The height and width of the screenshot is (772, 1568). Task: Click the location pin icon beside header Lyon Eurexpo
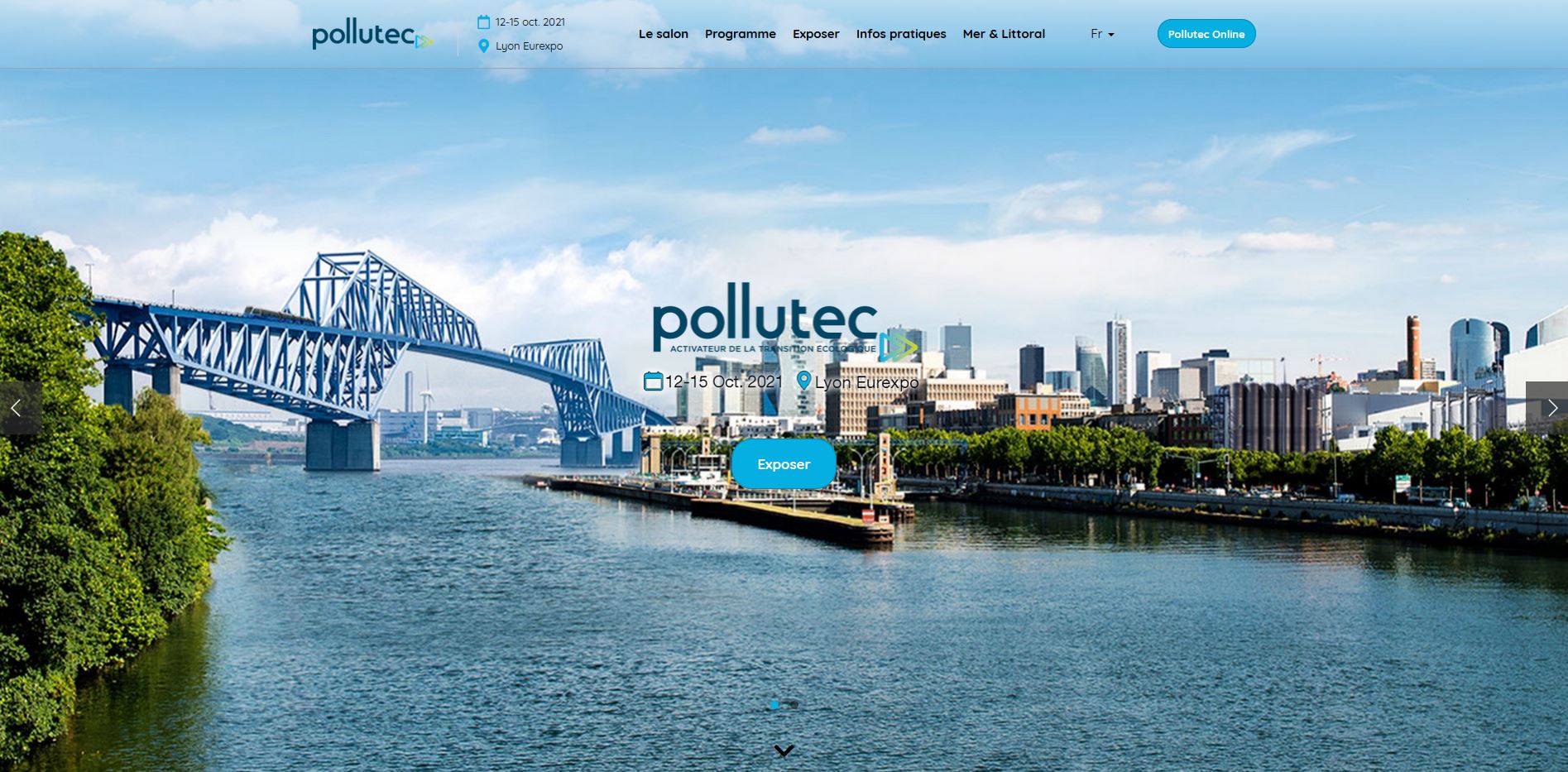coord(484,46)
